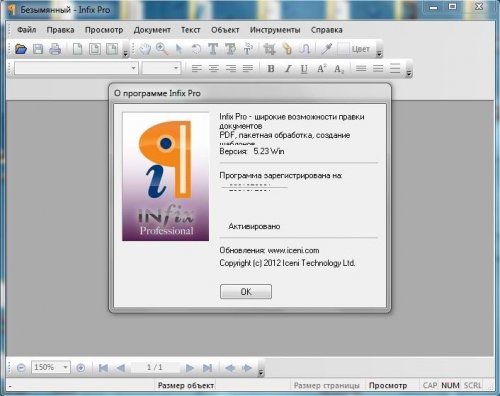Toggle Bold formatting
This screenshot has width=500, height=396.
click(271, 69)
